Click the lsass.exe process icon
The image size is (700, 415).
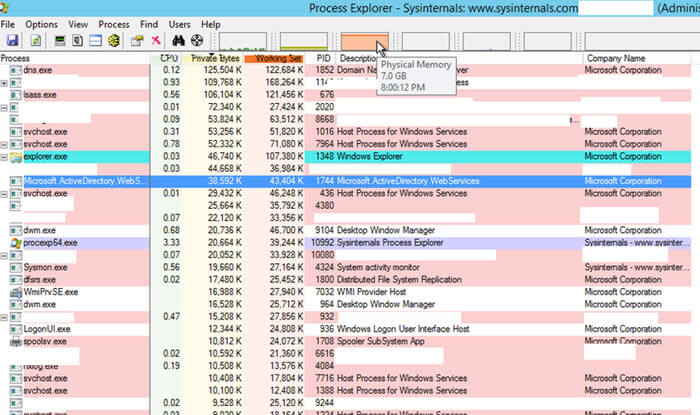click(16, 95)
